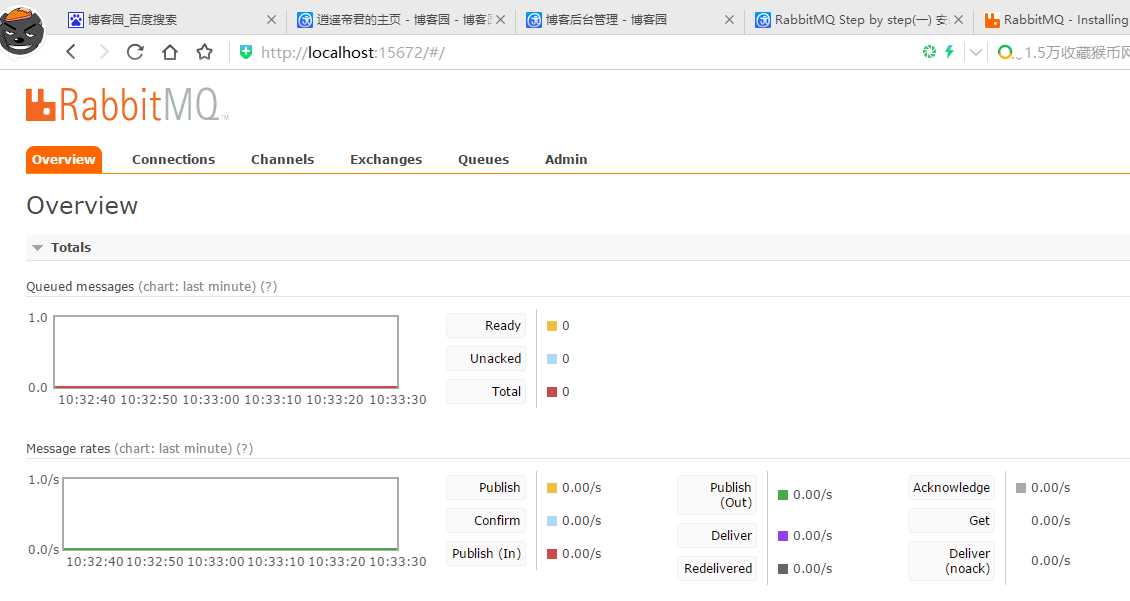1130x601 pixels.
Task: Open the Channels tab
Action: tap(282, 159)
